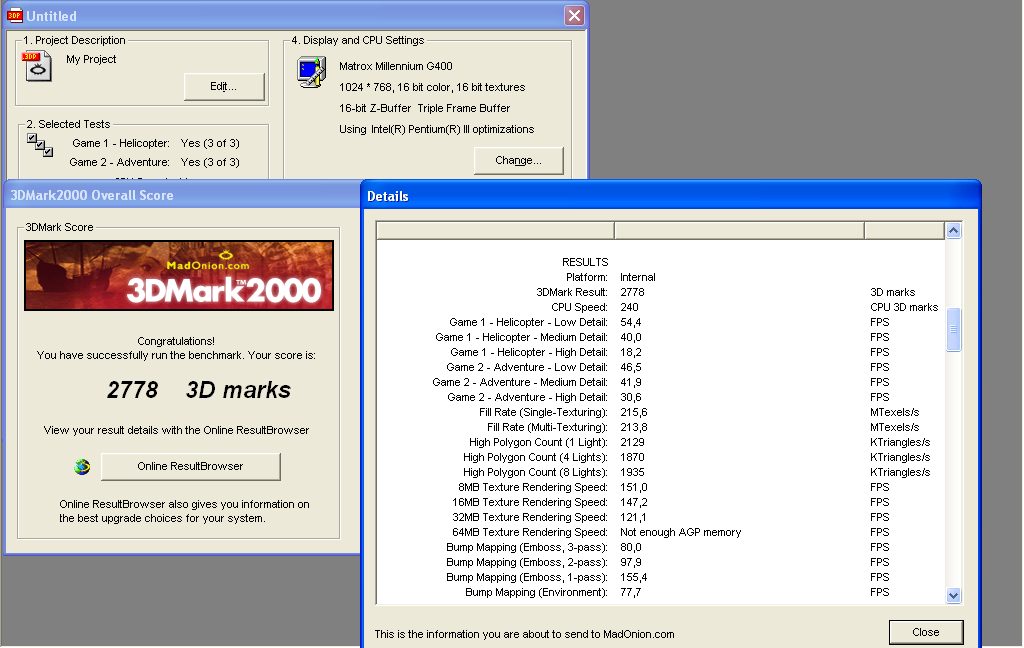Click the Game 2 - Adventure - Low Detail row
The width and height of the screenshot is (1024, 648).
661,367
